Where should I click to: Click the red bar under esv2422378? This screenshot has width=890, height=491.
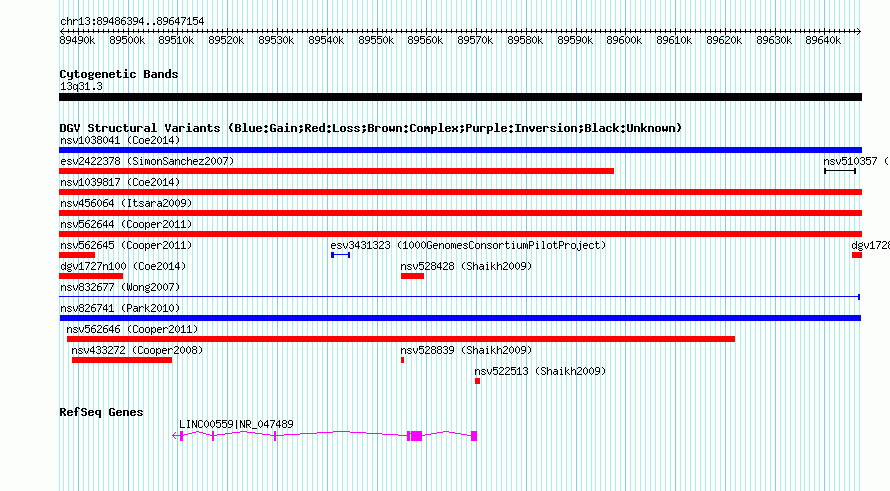(337, 171)
